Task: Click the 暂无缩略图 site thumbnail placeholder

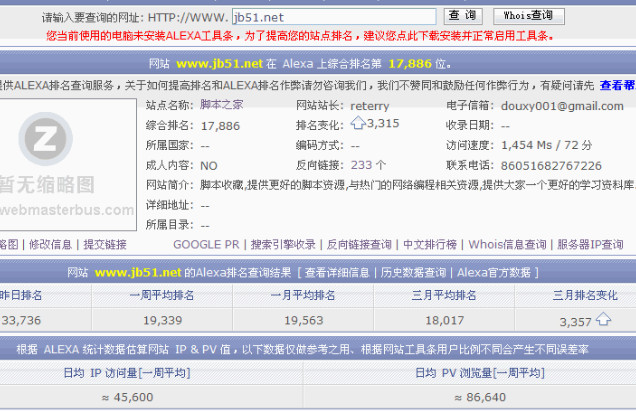Action: click(x=68, y=164)
